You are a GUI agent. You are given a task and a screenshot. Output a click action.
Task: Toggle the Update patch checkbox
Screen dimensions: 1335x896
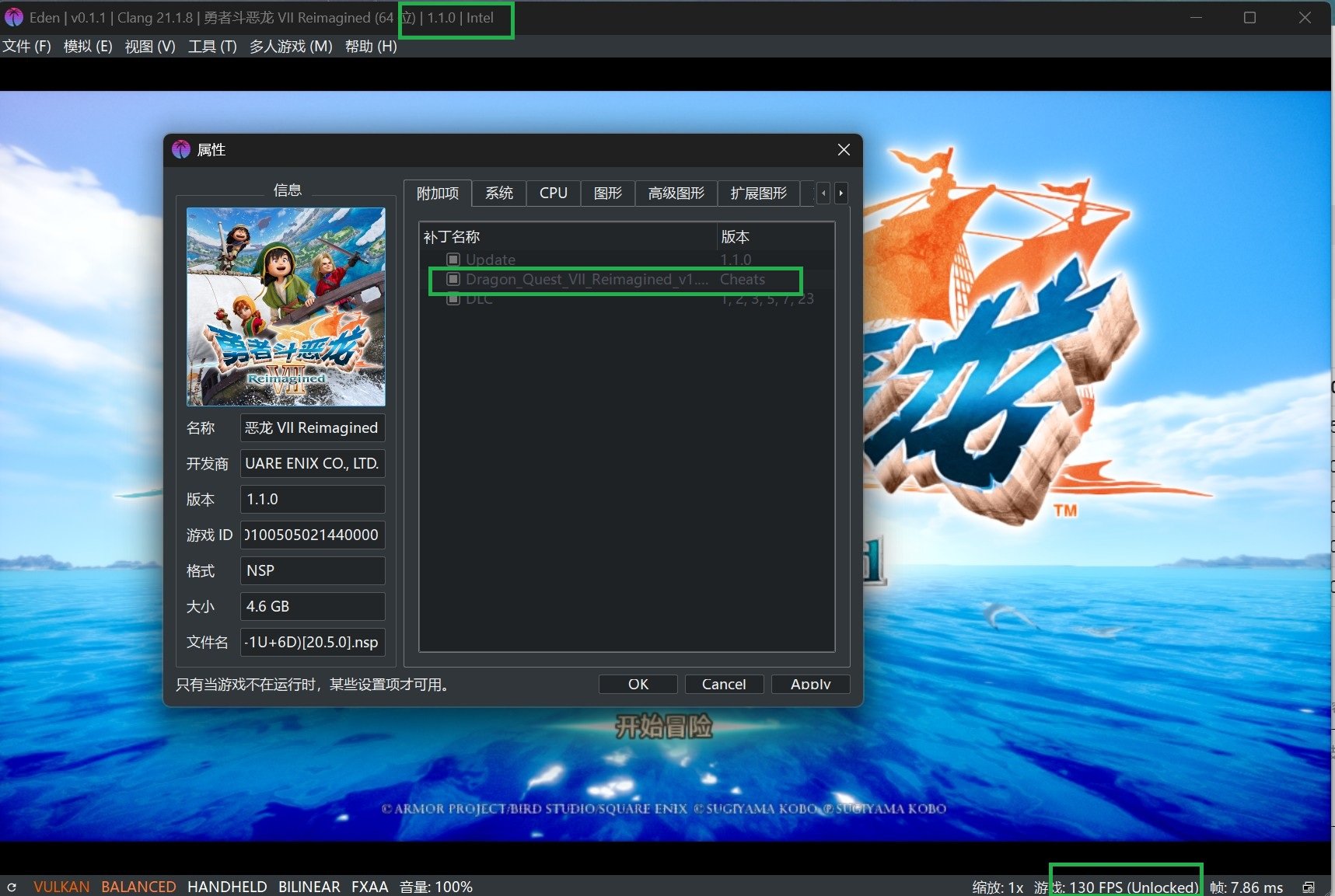pyautogui.click(x=453, y=260)
